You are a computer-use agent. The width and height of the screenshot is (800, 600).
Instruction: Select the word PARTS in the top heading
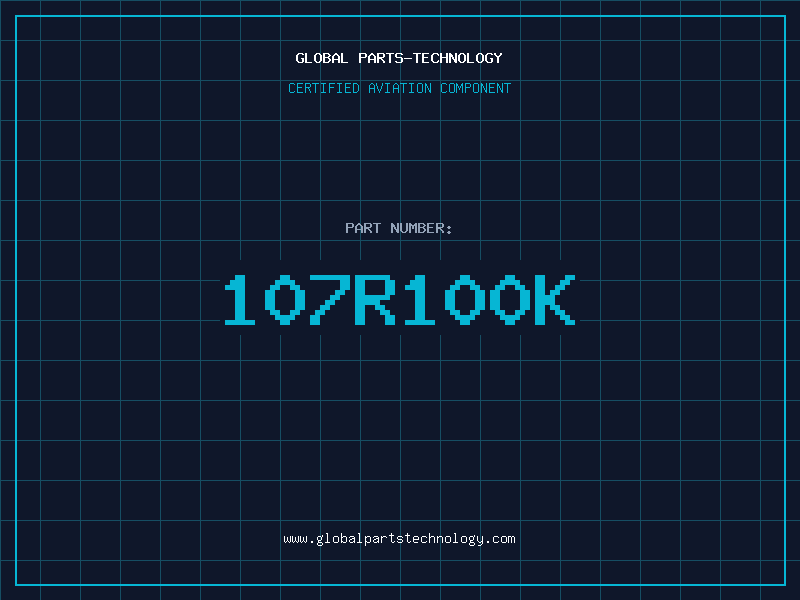380,58
